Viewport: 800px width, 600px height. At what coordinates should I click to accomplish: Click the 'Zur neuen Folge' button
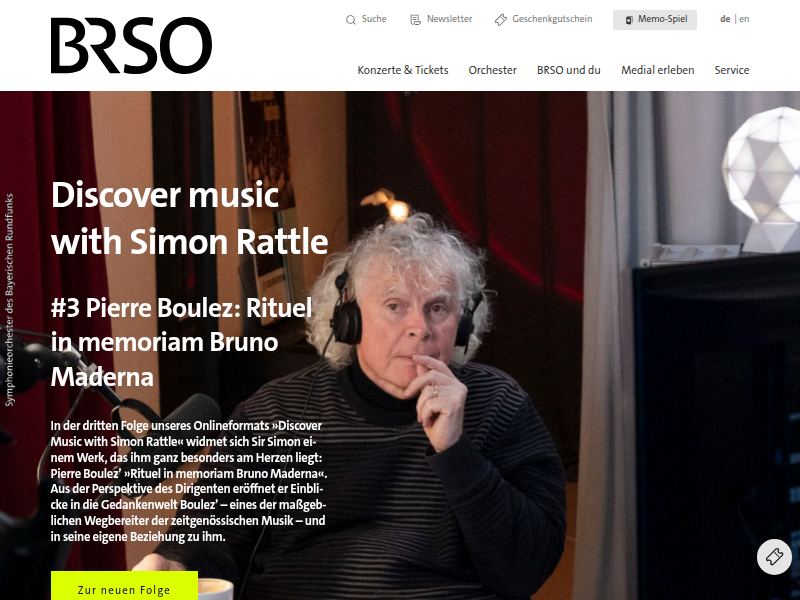[x=124, y=586]
